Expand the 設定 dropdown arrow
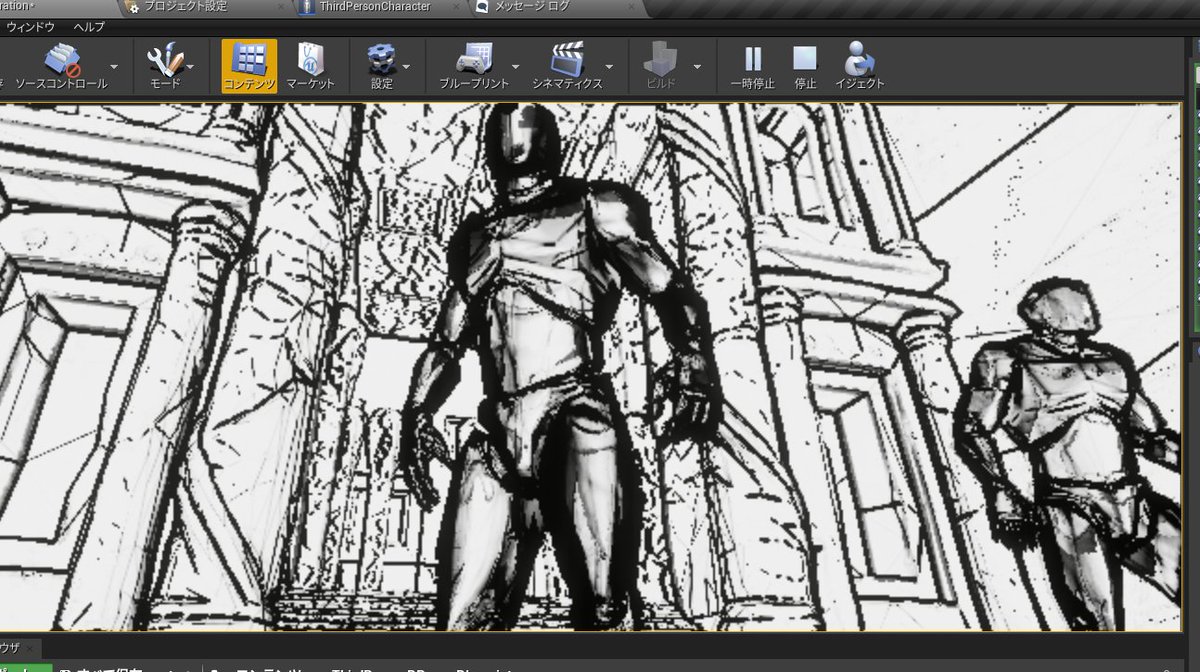Image resolution: width=1200 pixels, height=672 pixels. [406, 67]
